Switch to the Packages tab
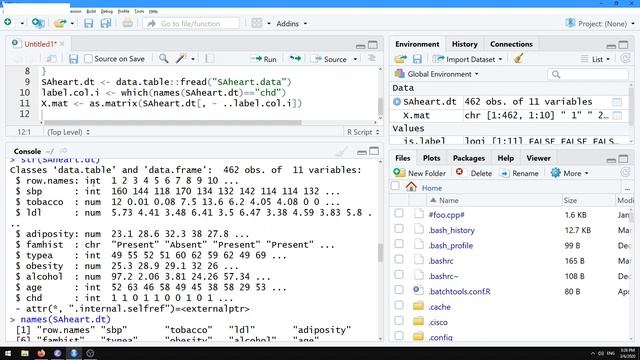The height and width of the screenshot is (360, 640). point(469,158)
